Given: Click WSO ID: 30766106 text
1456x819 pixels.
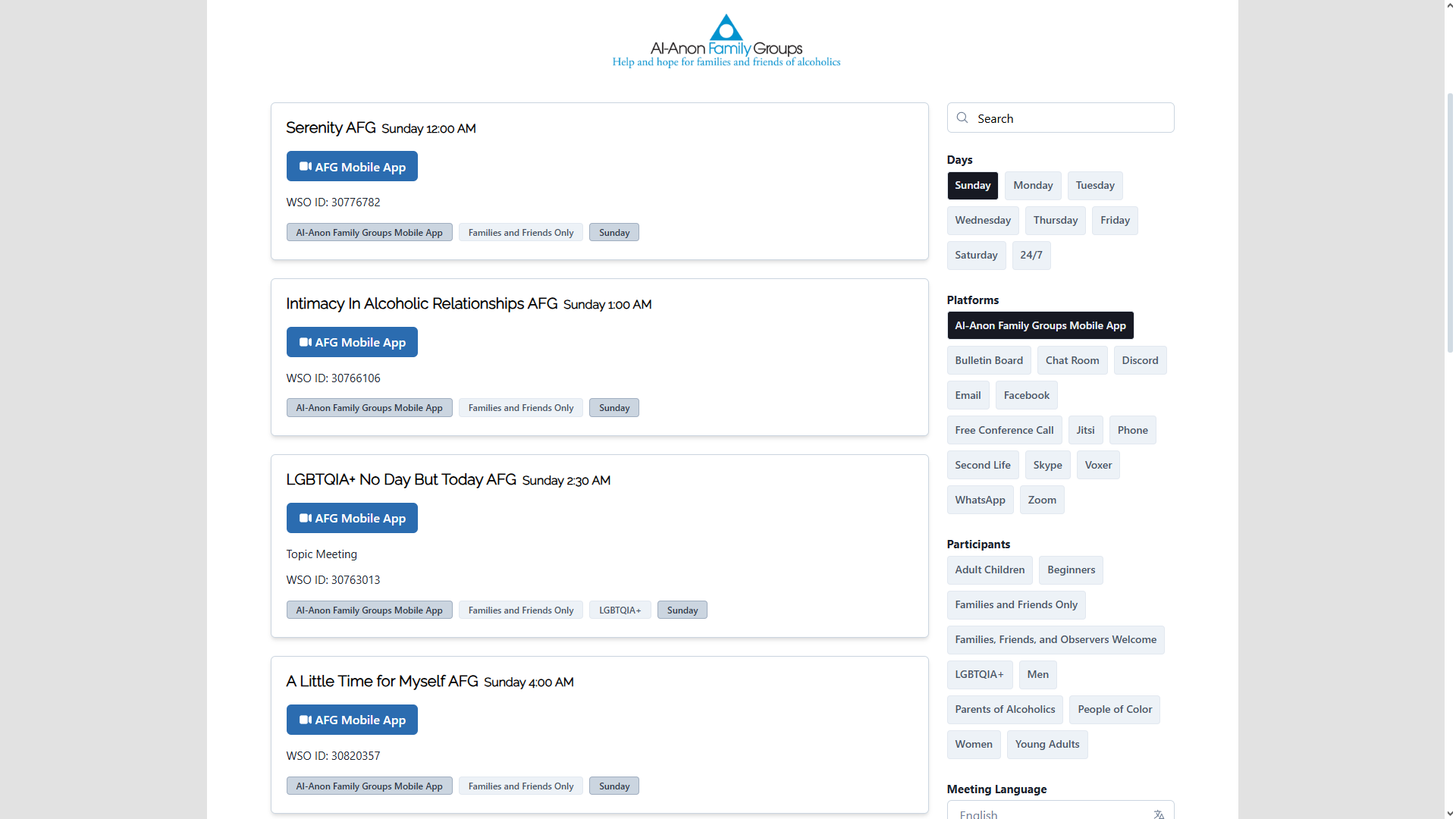Looking at the screenshot, I should coord(333,378).
